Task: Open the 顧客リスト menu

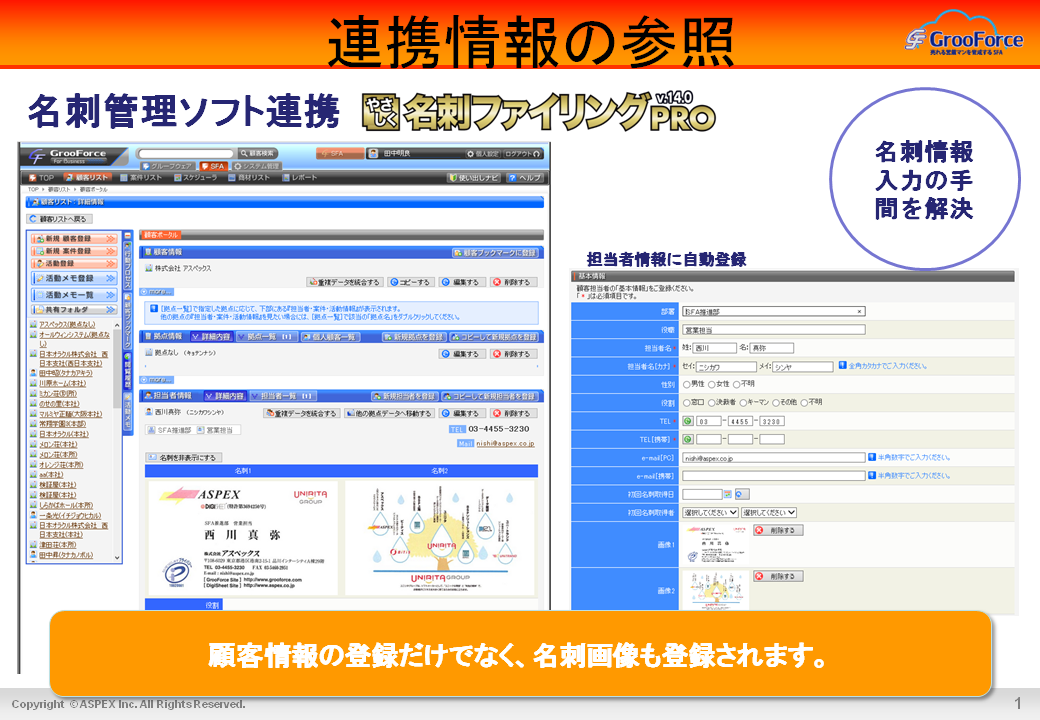Action: pos(88,178)
